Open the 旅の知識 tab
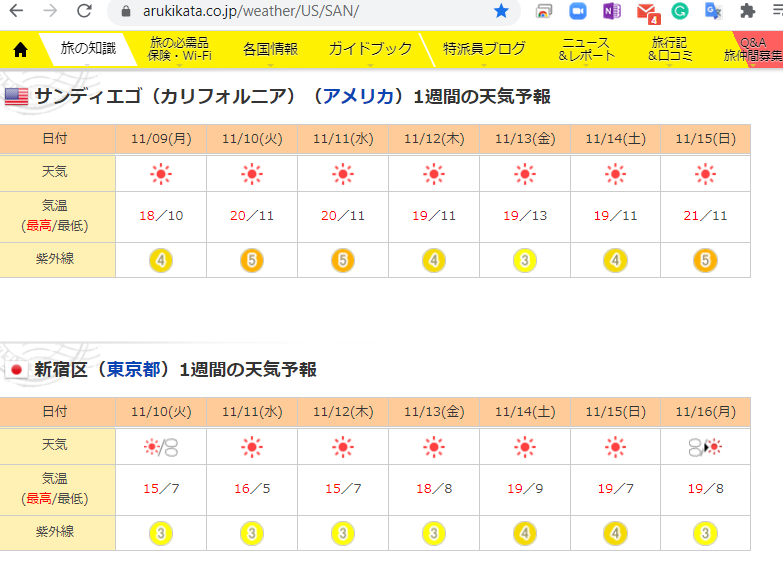Screen dimensions: 783x587 88,48
